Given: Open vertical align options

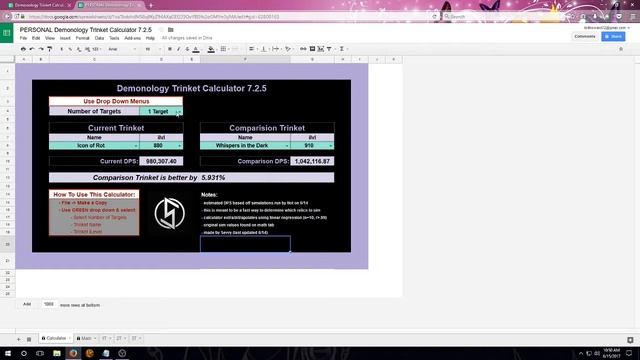Looking at the screenshot, I should (x=264, y=49).
